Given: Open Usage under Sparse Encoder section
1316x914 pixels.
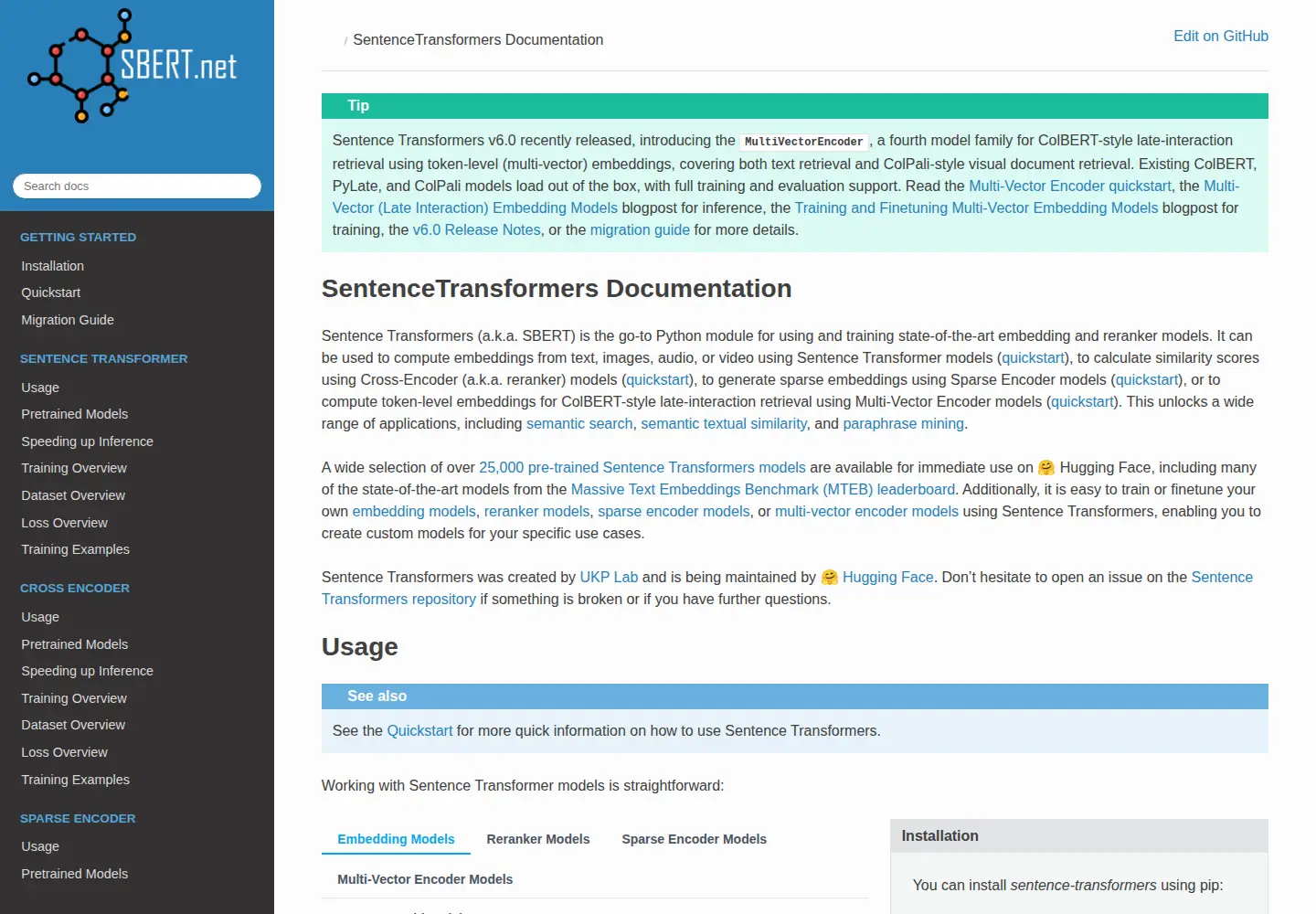Looking at the screenshot, I should coord(40,846).
